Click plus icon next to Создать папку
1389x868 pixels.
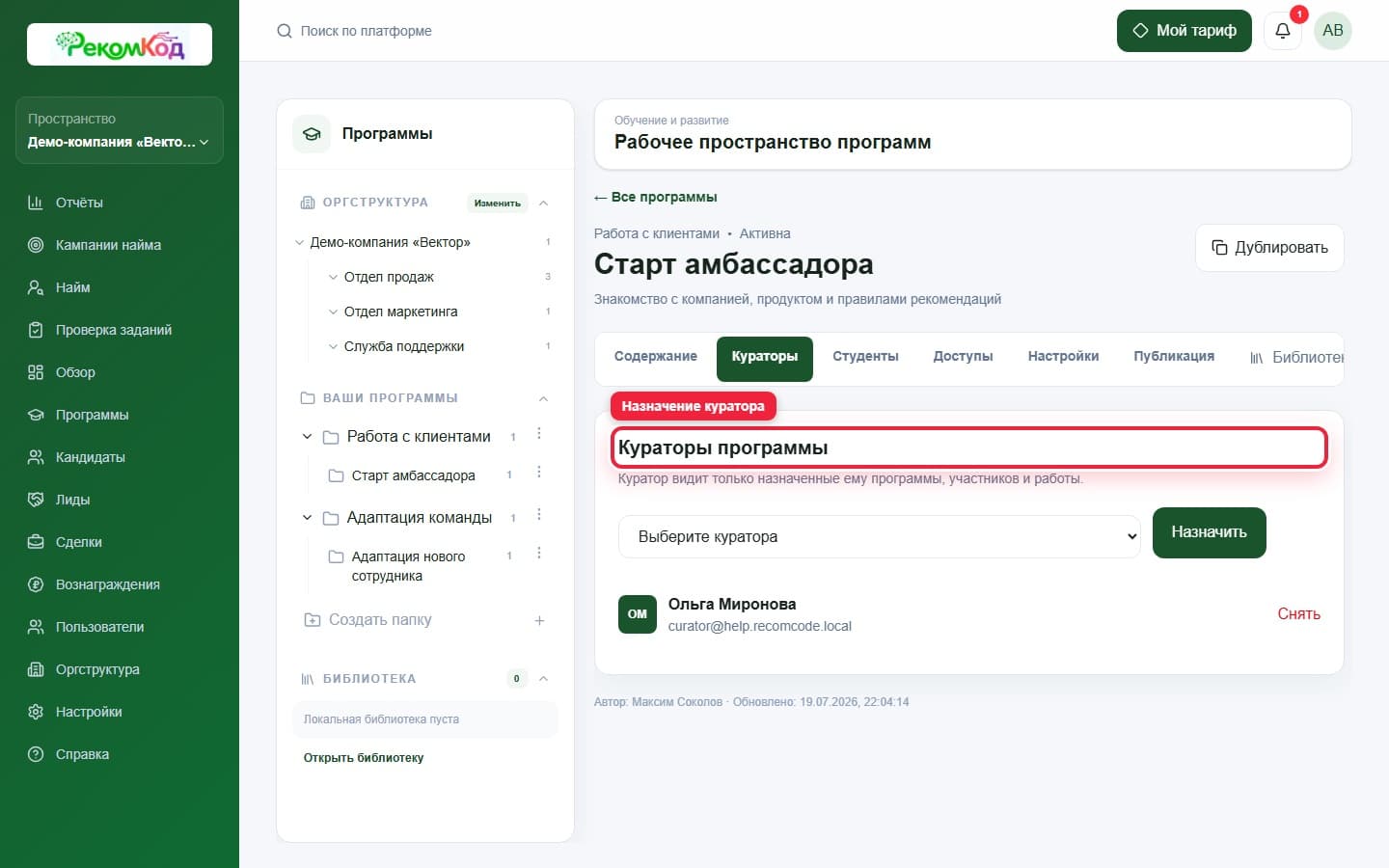pos(540,620)
